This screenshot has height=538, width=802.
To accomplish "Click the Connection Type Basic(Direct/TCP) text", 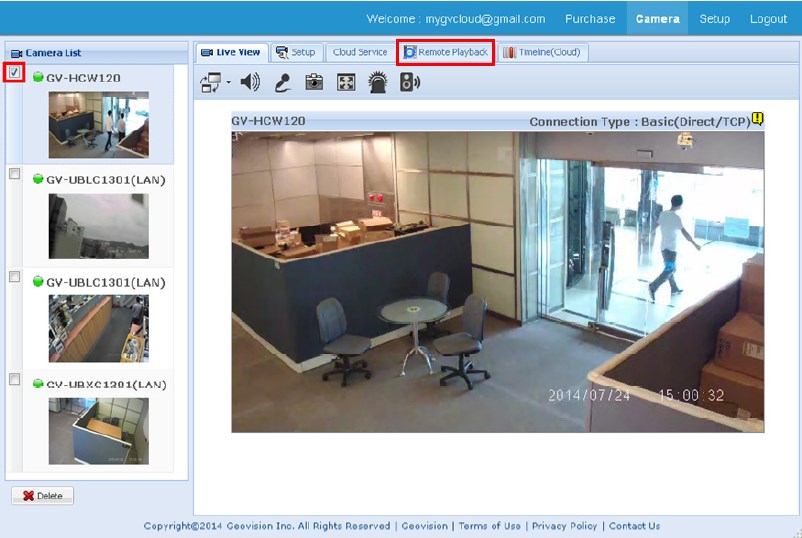I will [x=640, y=122].
